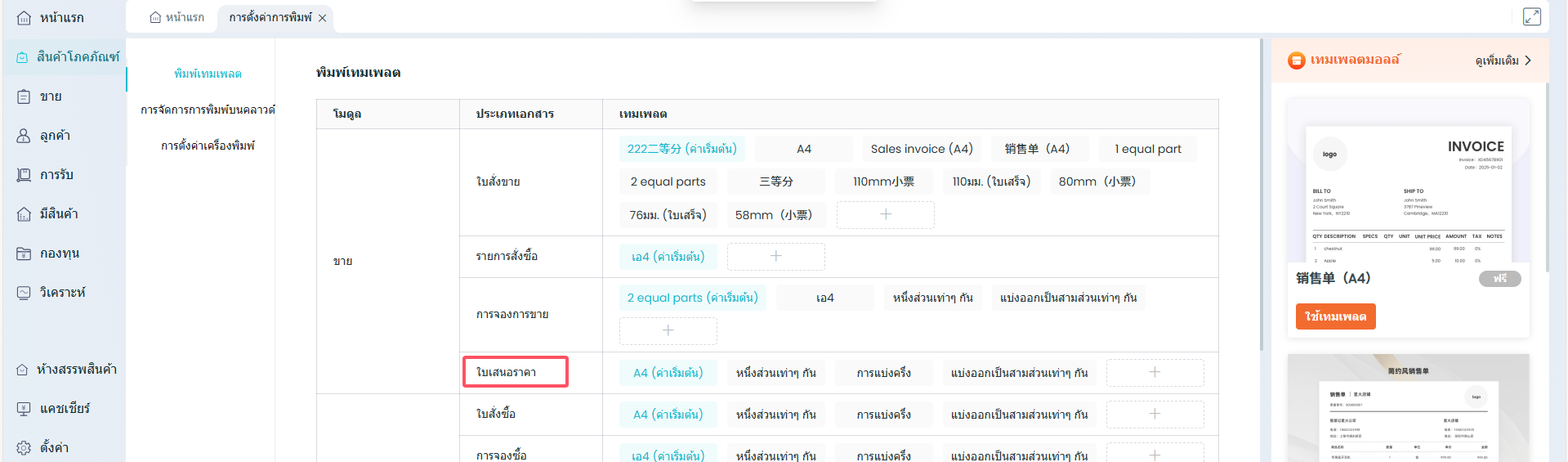Close the การตั้งค่าการพิมพ์ tab
The image size is (1568, 462).
click(323, 18)
